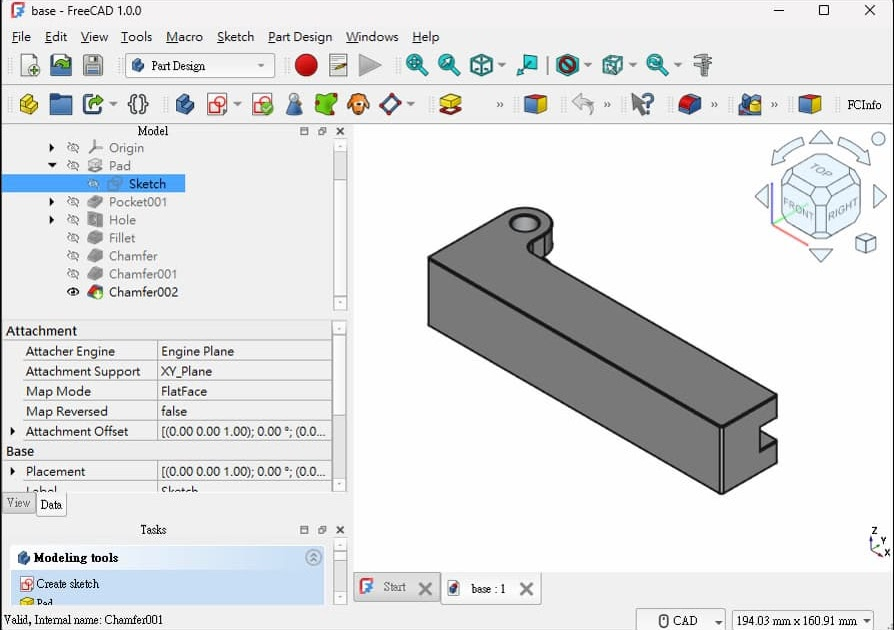The height and width of the screenshot is (630, 894).
Task: Click the Open Macros dialog icon
Action: (338, 66)
